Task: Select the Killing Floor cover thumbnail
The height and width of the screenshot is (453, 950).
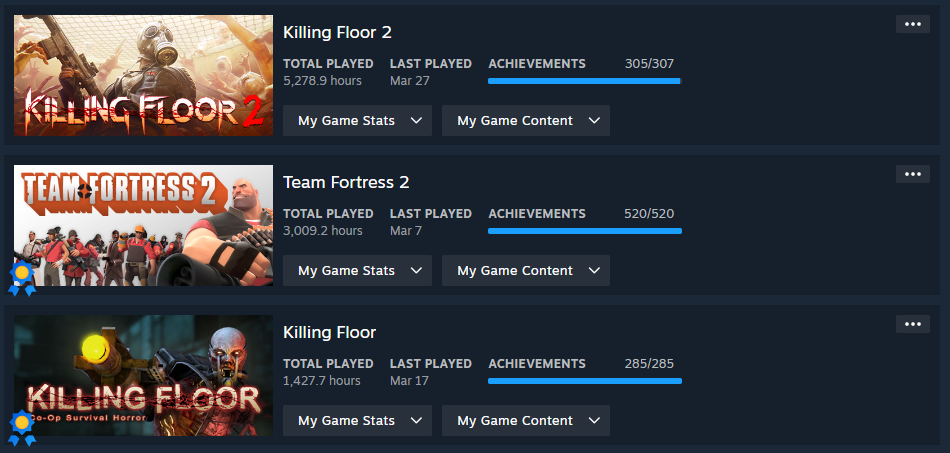Action: (x=143, y=375)
